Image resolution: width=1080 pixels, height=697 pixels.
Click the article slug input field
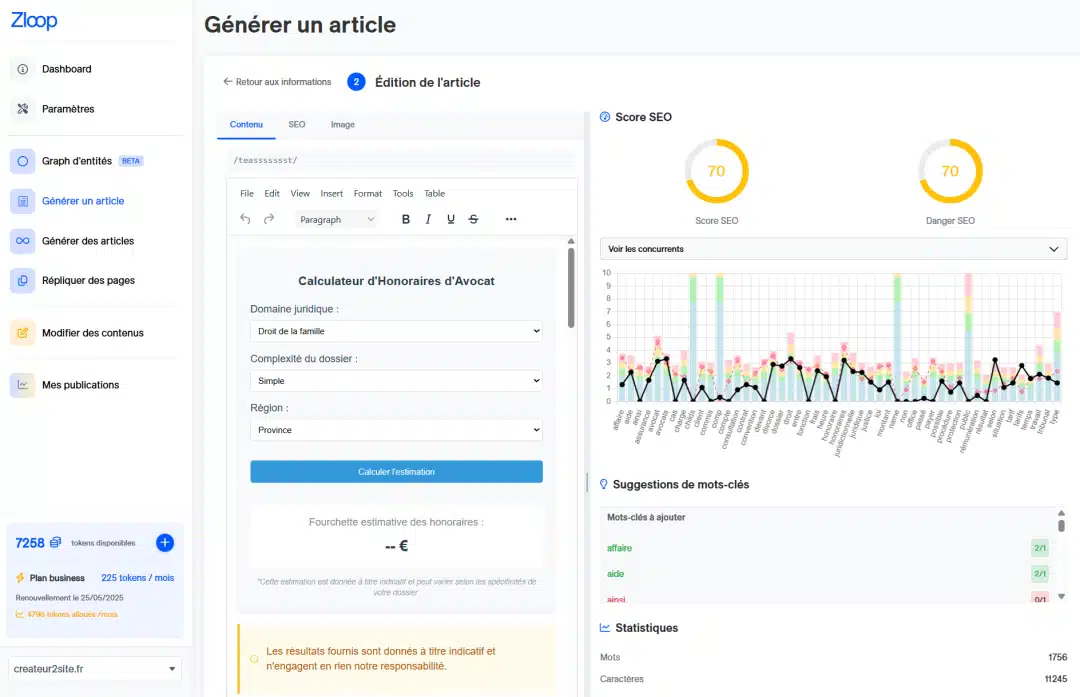click(400, 160)
